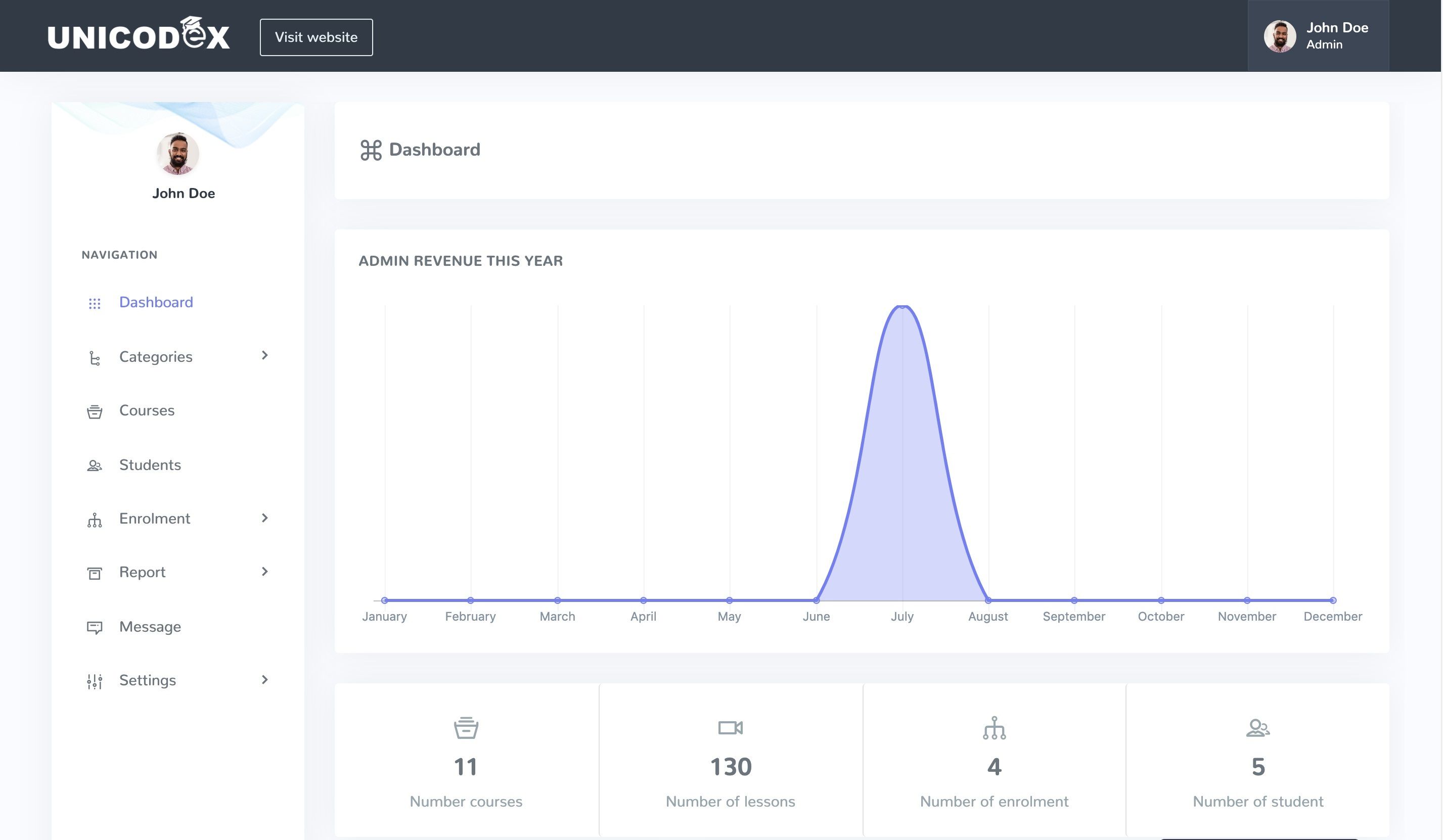
Task: Click the Settings sliders icon in sidebar
Action: click(x=95, y=681)
